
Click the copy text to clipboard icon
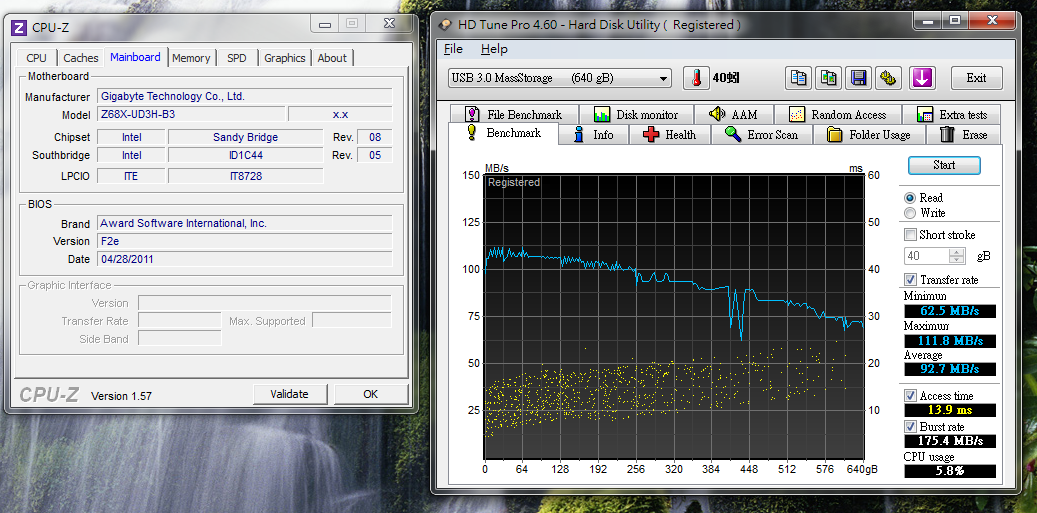point(799,78)
